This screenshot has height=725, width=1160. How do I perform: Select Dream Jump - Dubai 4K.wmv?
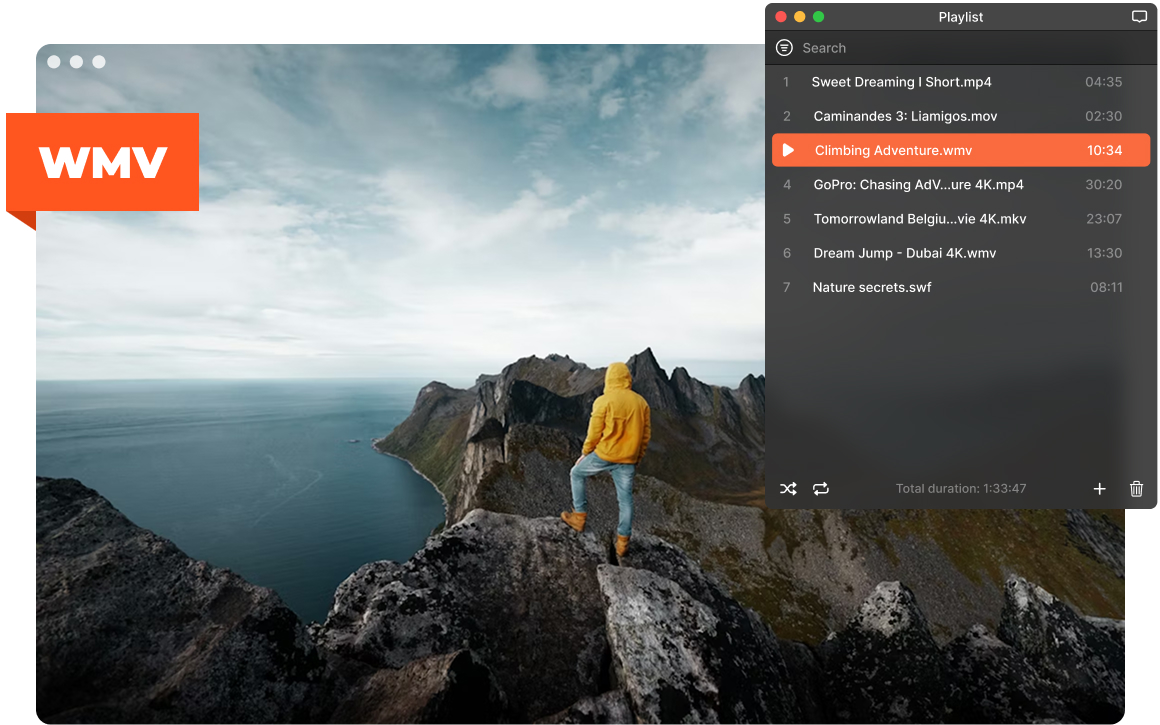pyautogui.click(x=960, y=253)
